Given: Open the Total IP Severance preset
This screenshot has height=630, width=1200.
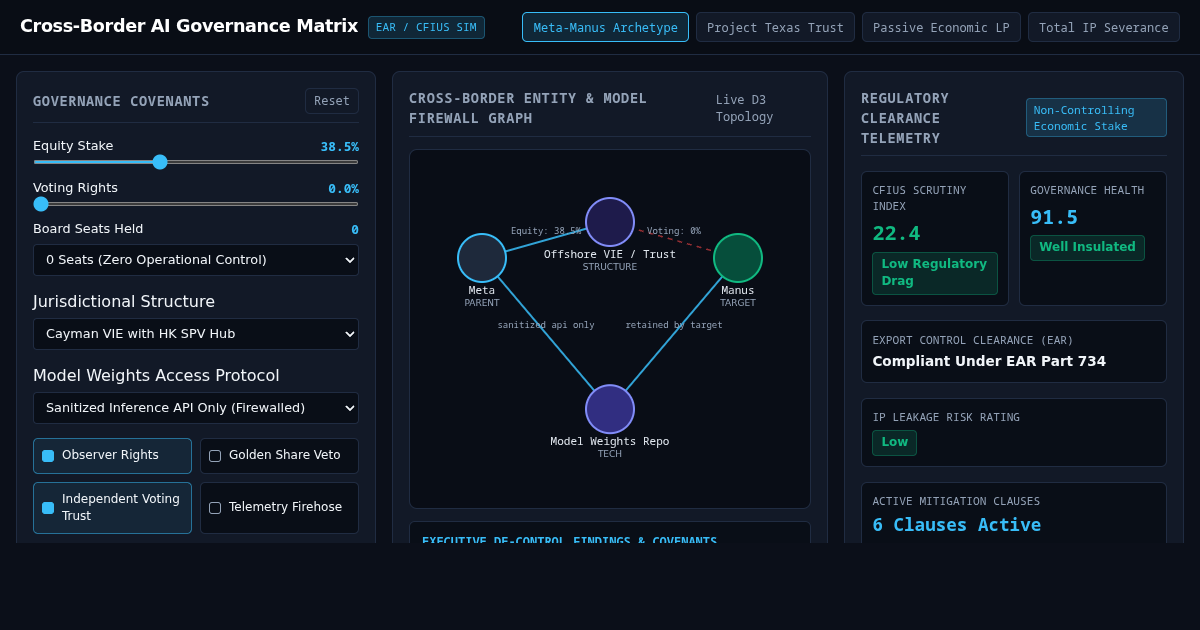Looking at the screenshot, I should [1103, 27].
